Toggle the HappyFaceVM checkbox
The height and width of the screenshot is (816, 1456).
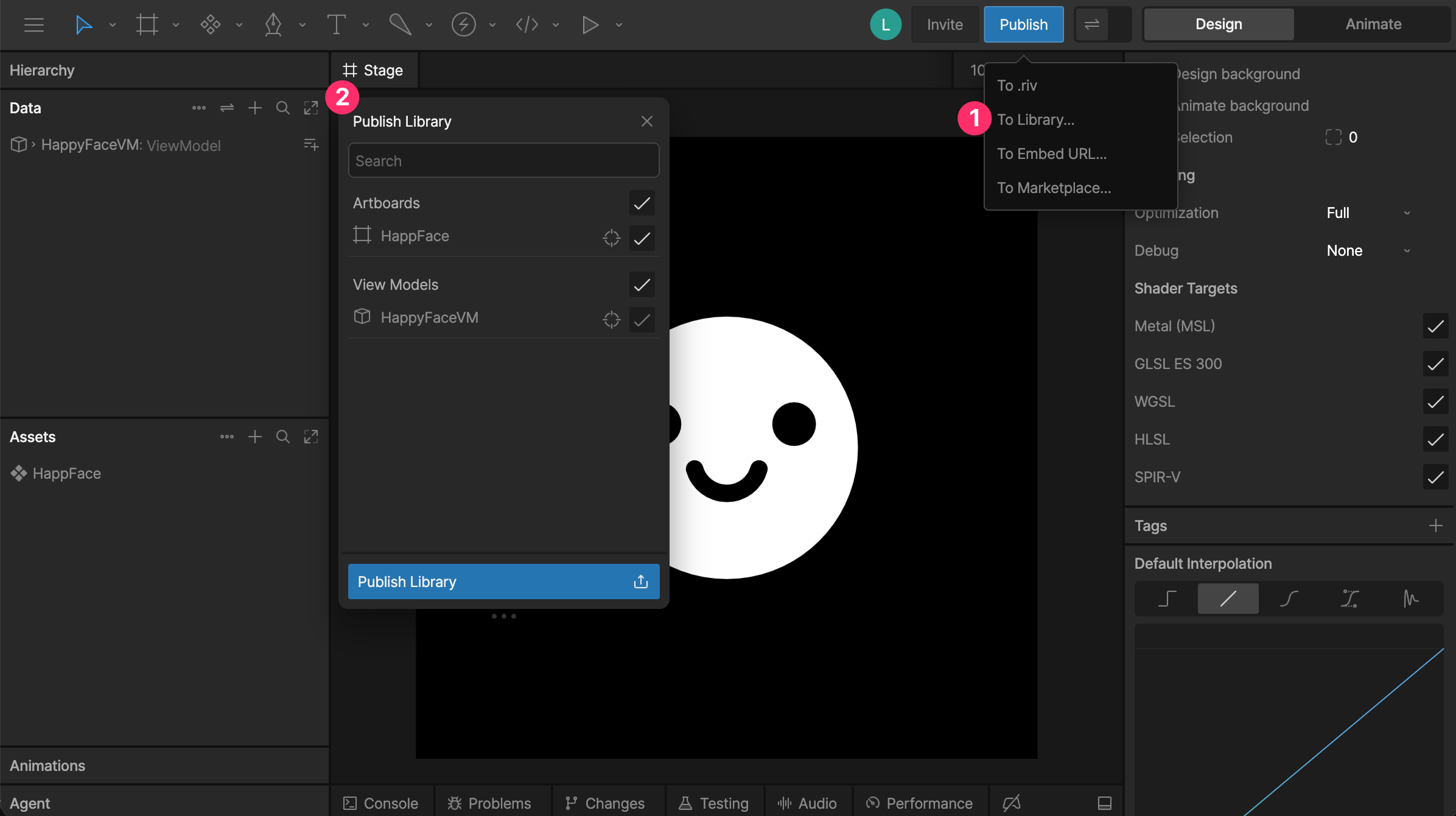pos(642,320)
